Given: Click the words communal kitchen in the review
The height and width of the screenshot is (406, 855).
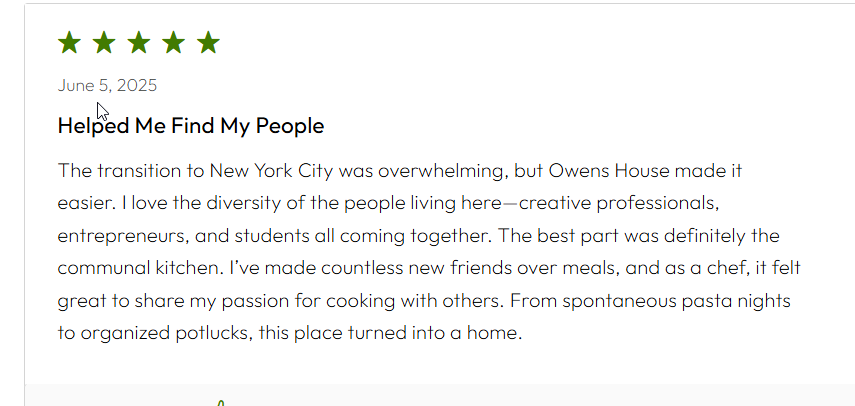Looking at the screenshot, I should pos(140,268).
